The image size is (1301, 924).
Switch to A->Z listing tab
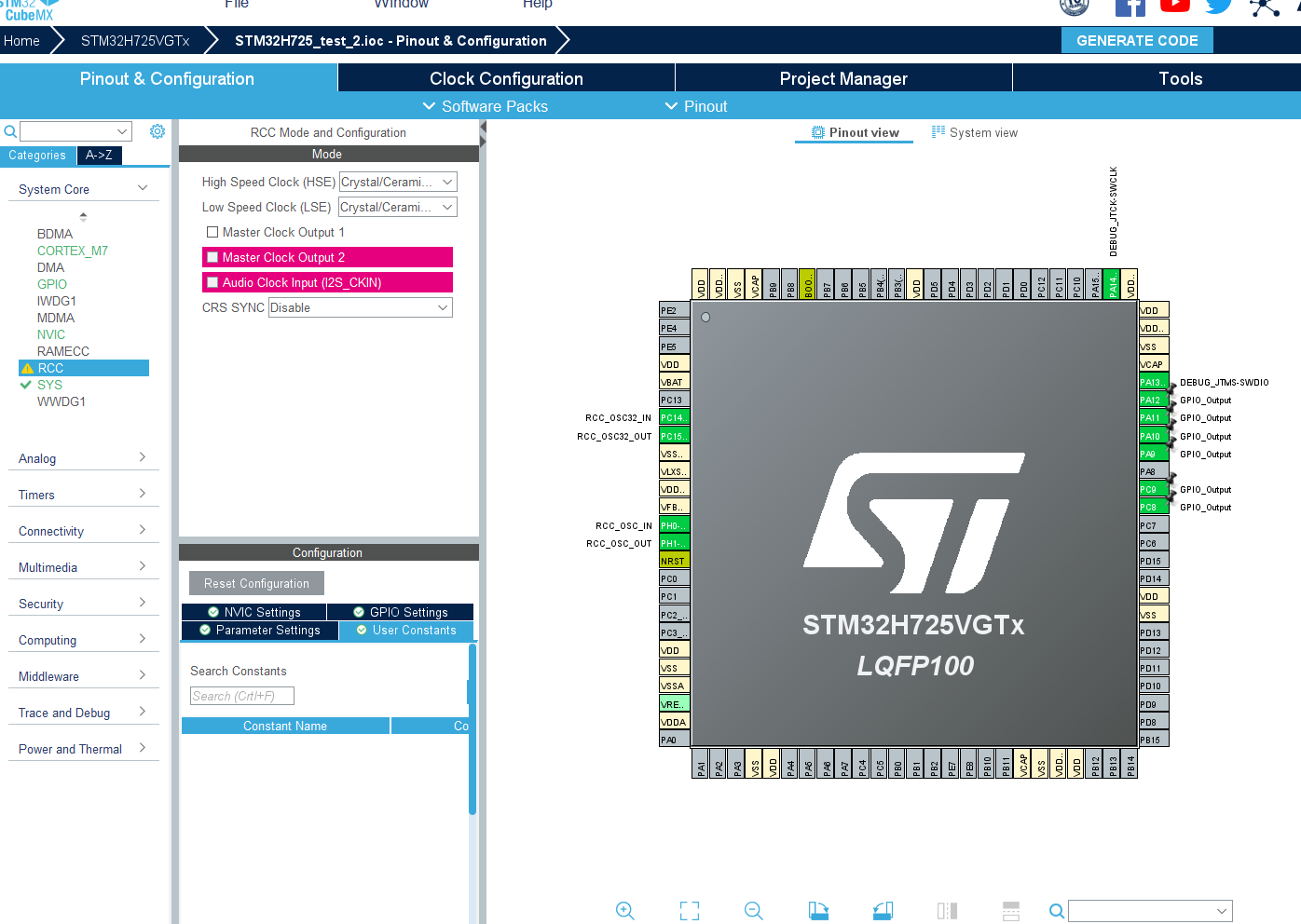click(99, 155)
